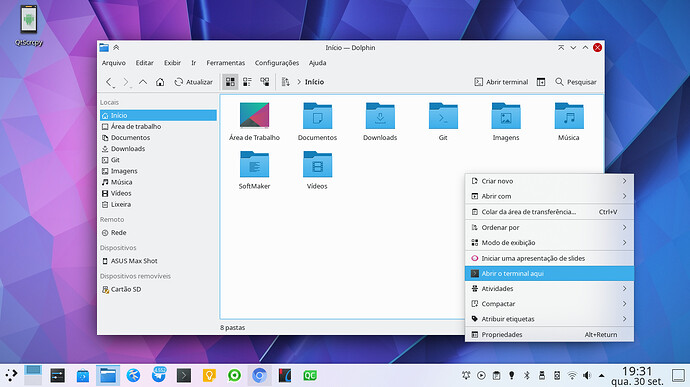Select Downloads in the sidebar
The height and width of the screenshot is (387, 690).
(x=158, y=149)
